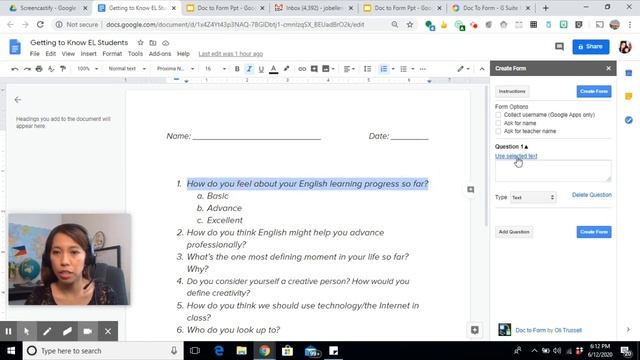Close the document outline with back arrow
The height and width of the screenshot is (360, 640).
(18, 100)
